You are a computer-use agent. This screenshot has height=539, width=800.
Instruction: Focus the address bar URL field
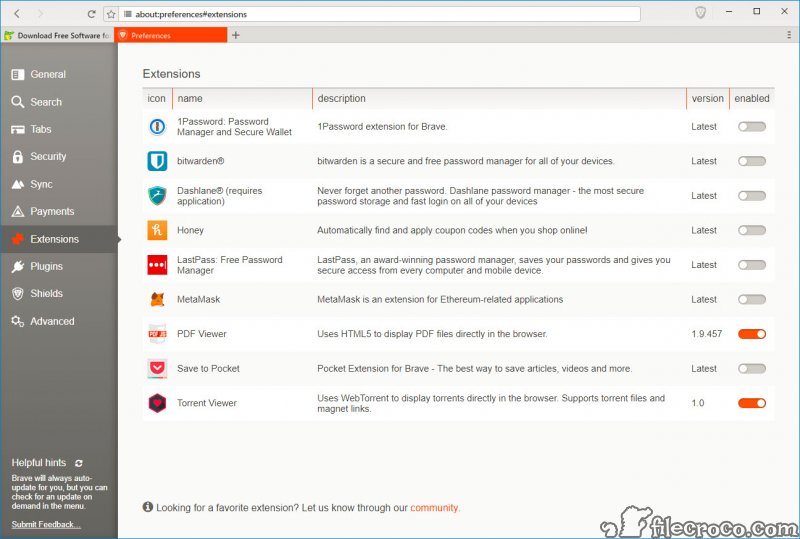coord(380,14)
